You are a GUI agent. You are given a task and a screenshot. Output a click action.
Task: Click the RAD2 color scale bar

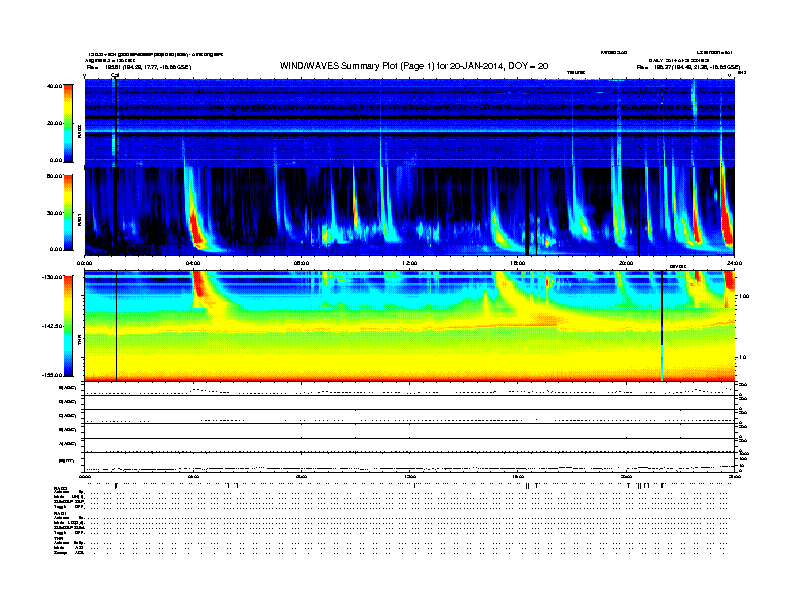(68, 123)
